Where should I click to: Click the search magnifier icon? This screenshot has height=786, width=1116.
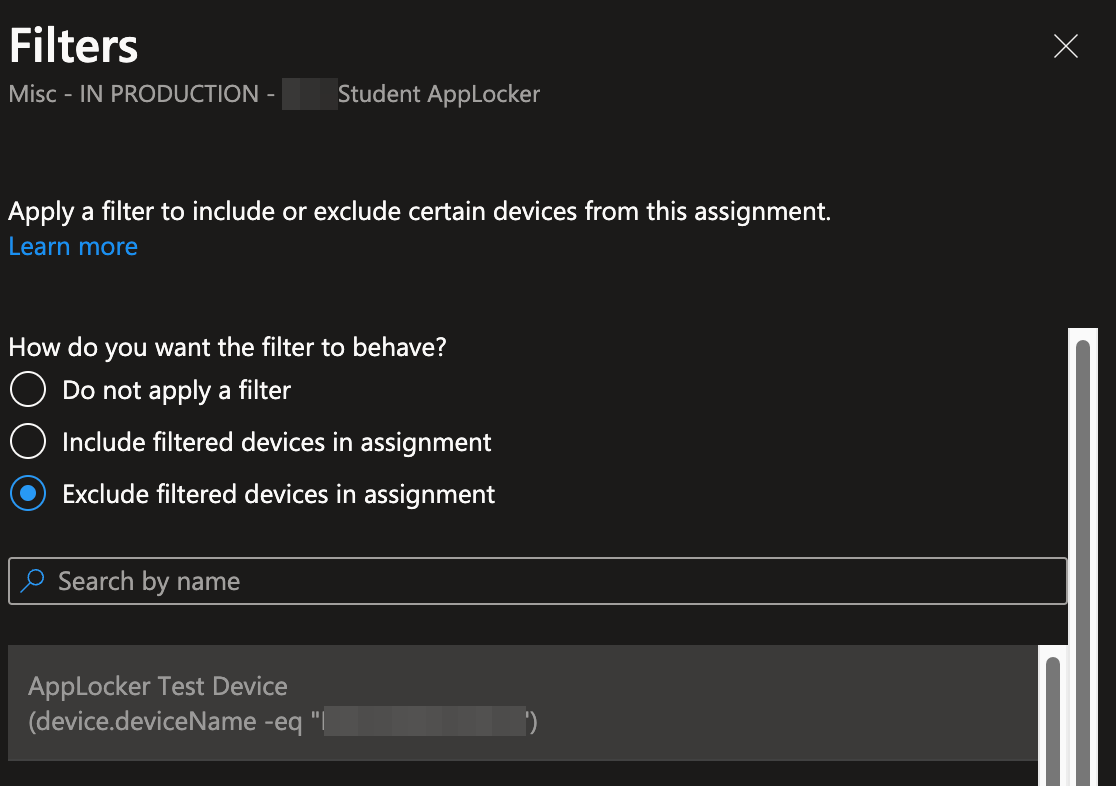coord(31,581)
